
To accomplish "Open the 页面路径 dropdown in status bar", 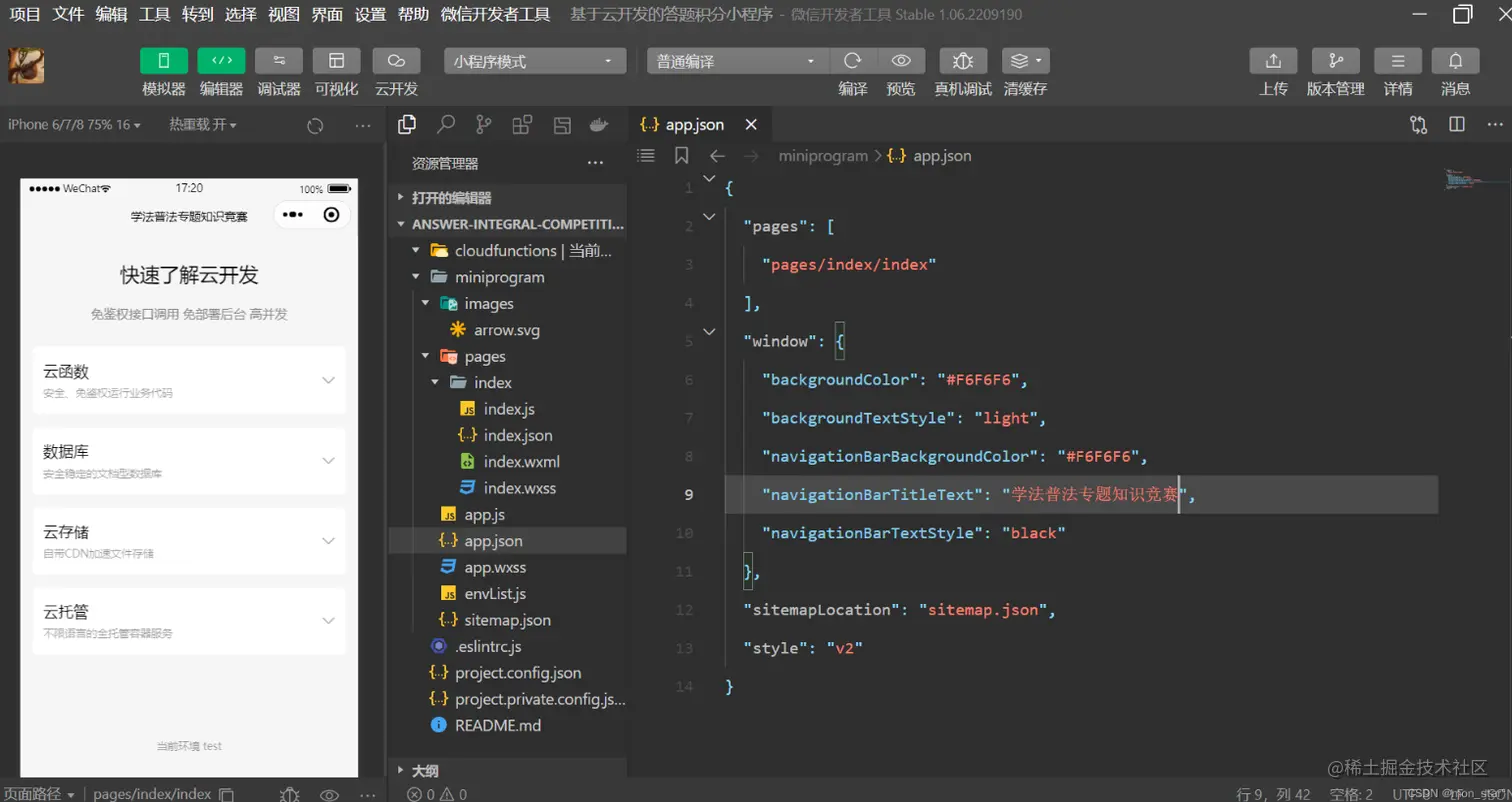I will (x=41, y=794).
